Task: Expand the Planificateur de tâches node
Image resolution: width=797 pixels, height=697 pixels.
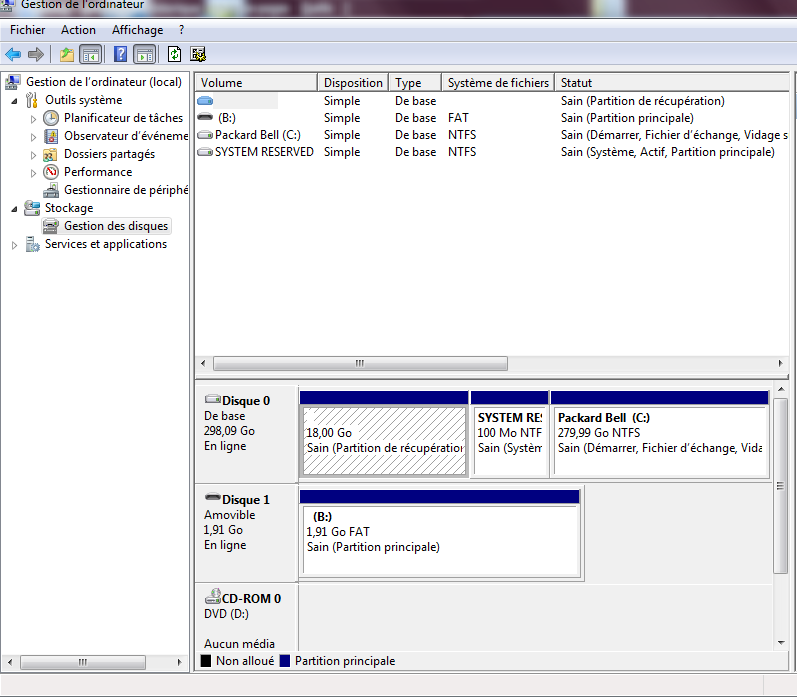Action: tap(34, 119)
